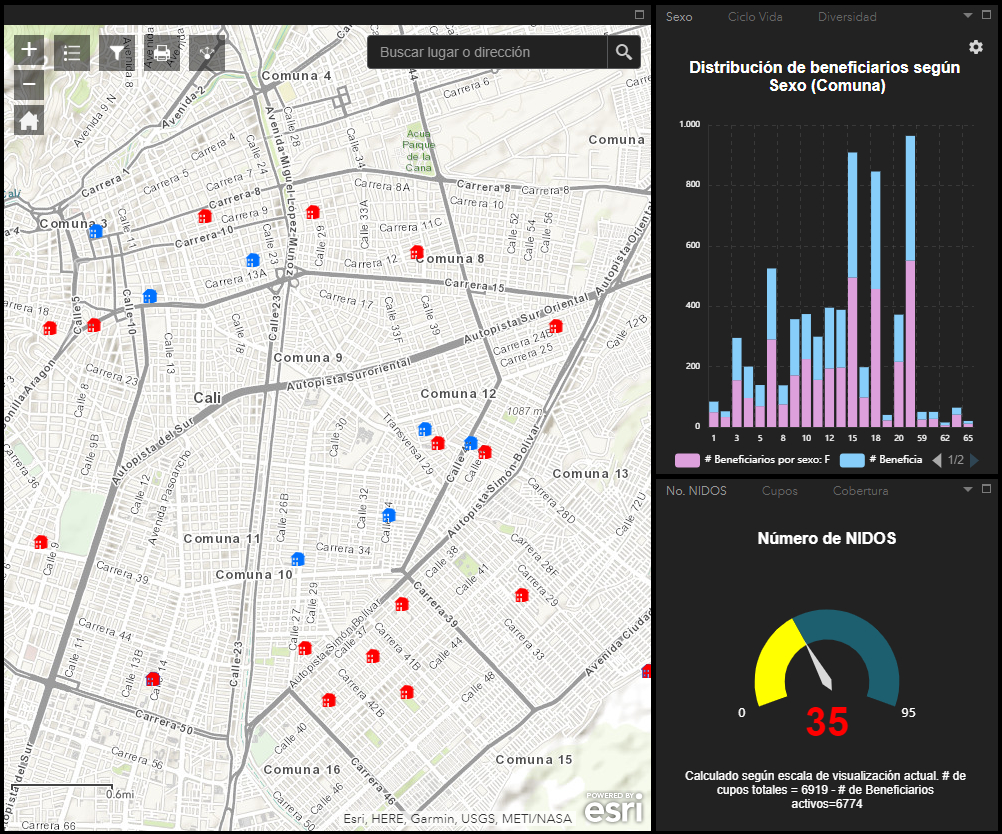Switch to the Ciclo Vida tab
The width and height of the screenshot is (1002, 834).
point(755,17)
